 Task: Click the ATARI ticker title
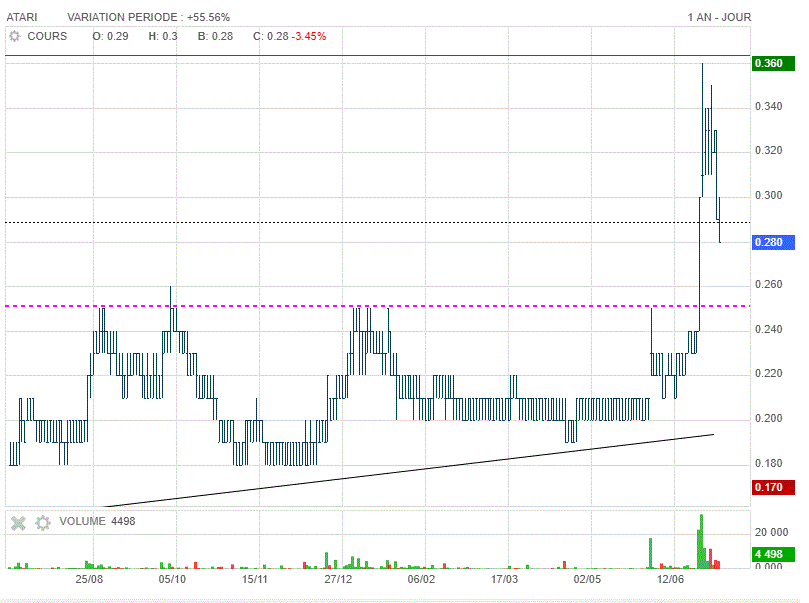pyautogui.click(x=22, y=17)
